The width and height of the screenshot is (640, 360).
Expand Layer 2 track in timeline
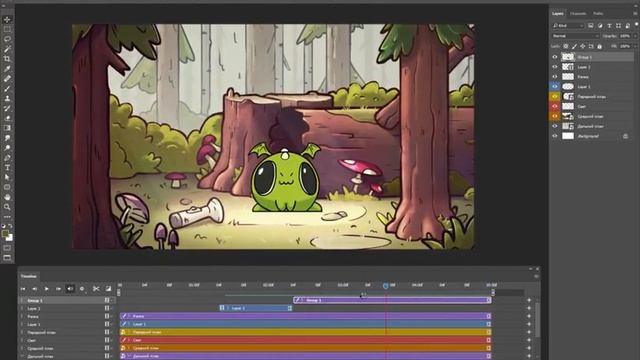coord(22,309)
